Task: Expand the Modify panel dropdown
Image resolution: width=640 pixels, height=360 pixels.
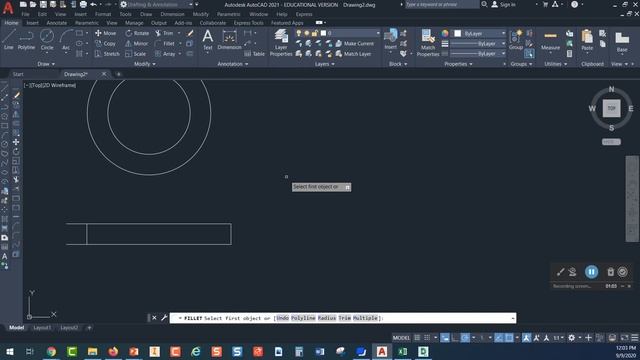Action: [x=145, y=64]
